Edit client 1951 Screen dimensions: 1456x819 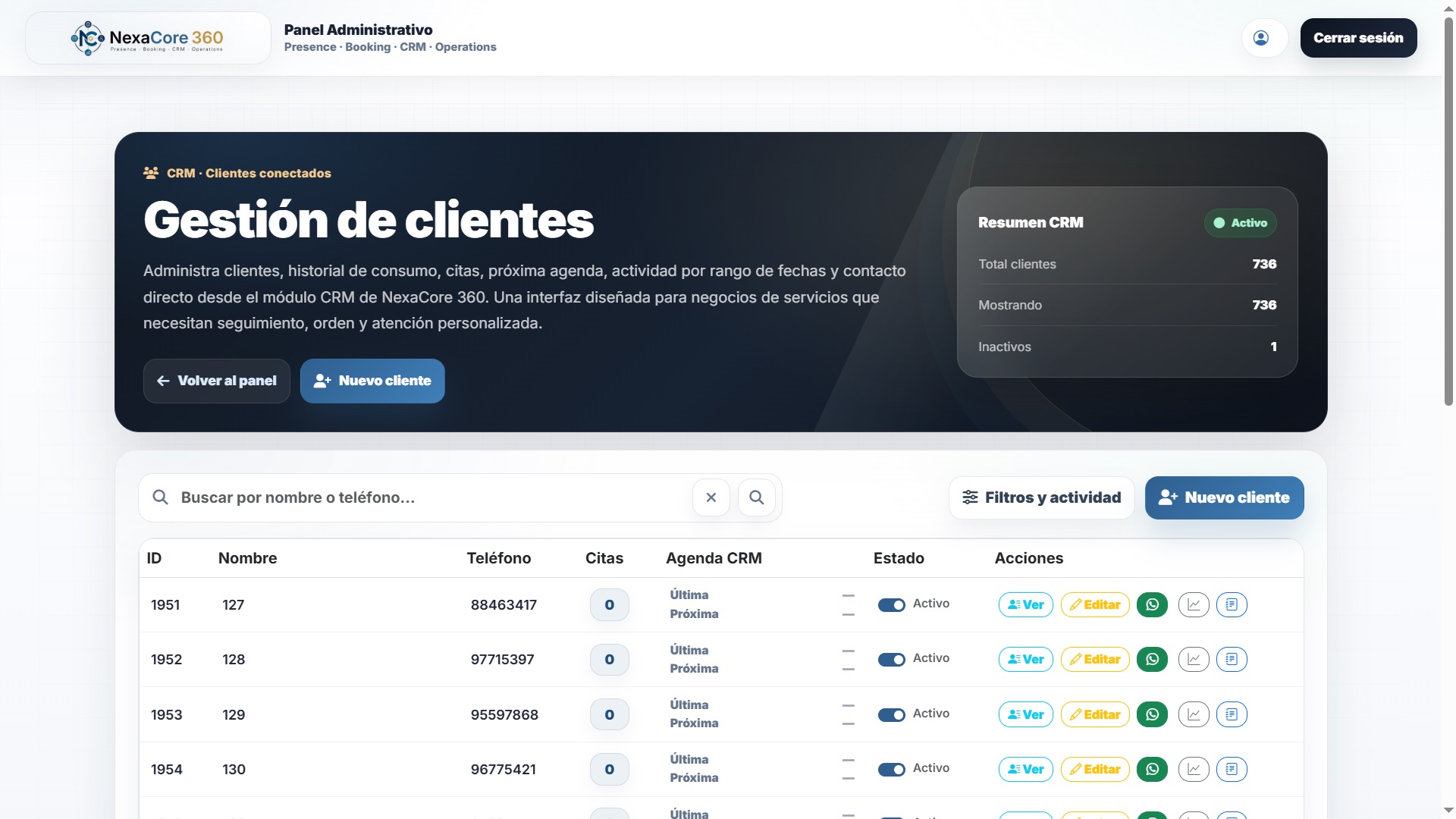tap(1095, 604)
